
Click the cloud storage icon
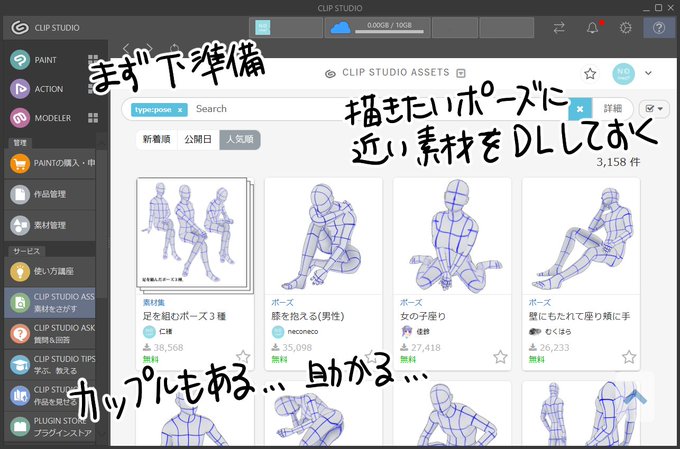pos(340,27)
